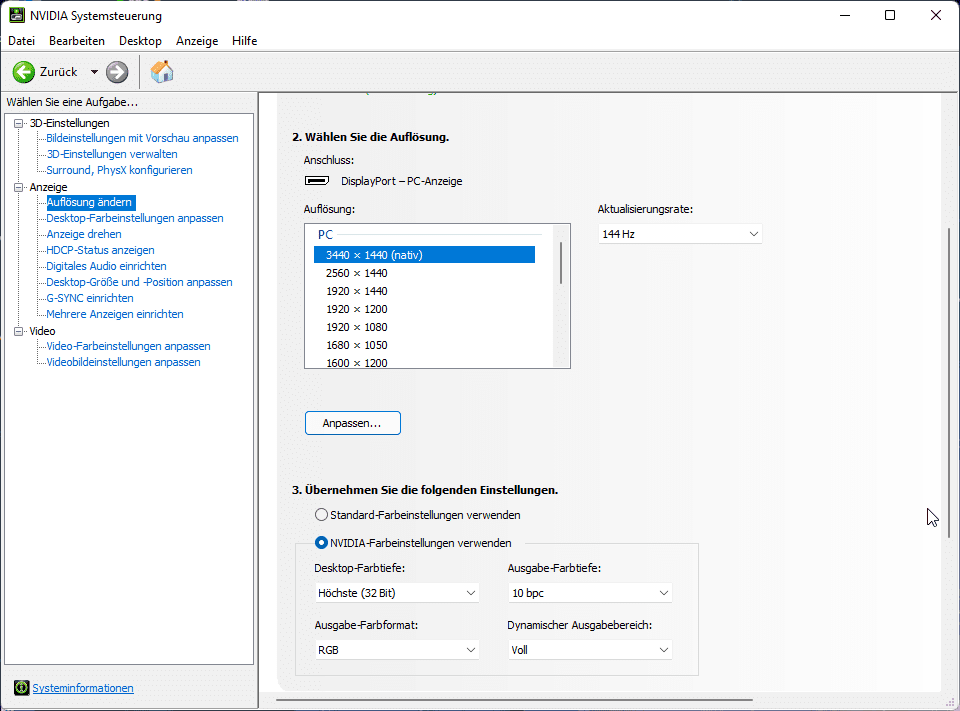960x711 pixels.
Task: Open Digitales Audio einrichten
Action: pyautogui.click(x=107, y=266)
